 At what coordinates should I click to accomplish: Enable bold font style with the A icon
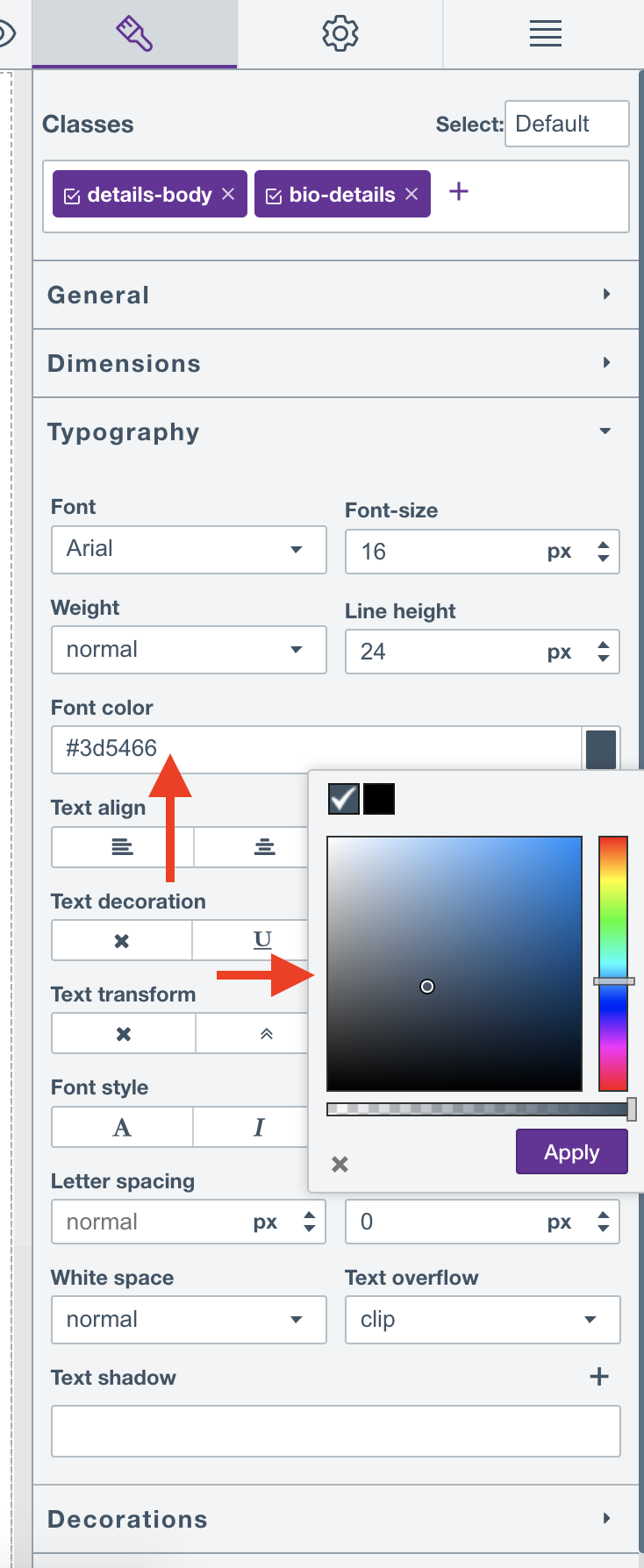pyautogui.click(x=121, y=1127)
